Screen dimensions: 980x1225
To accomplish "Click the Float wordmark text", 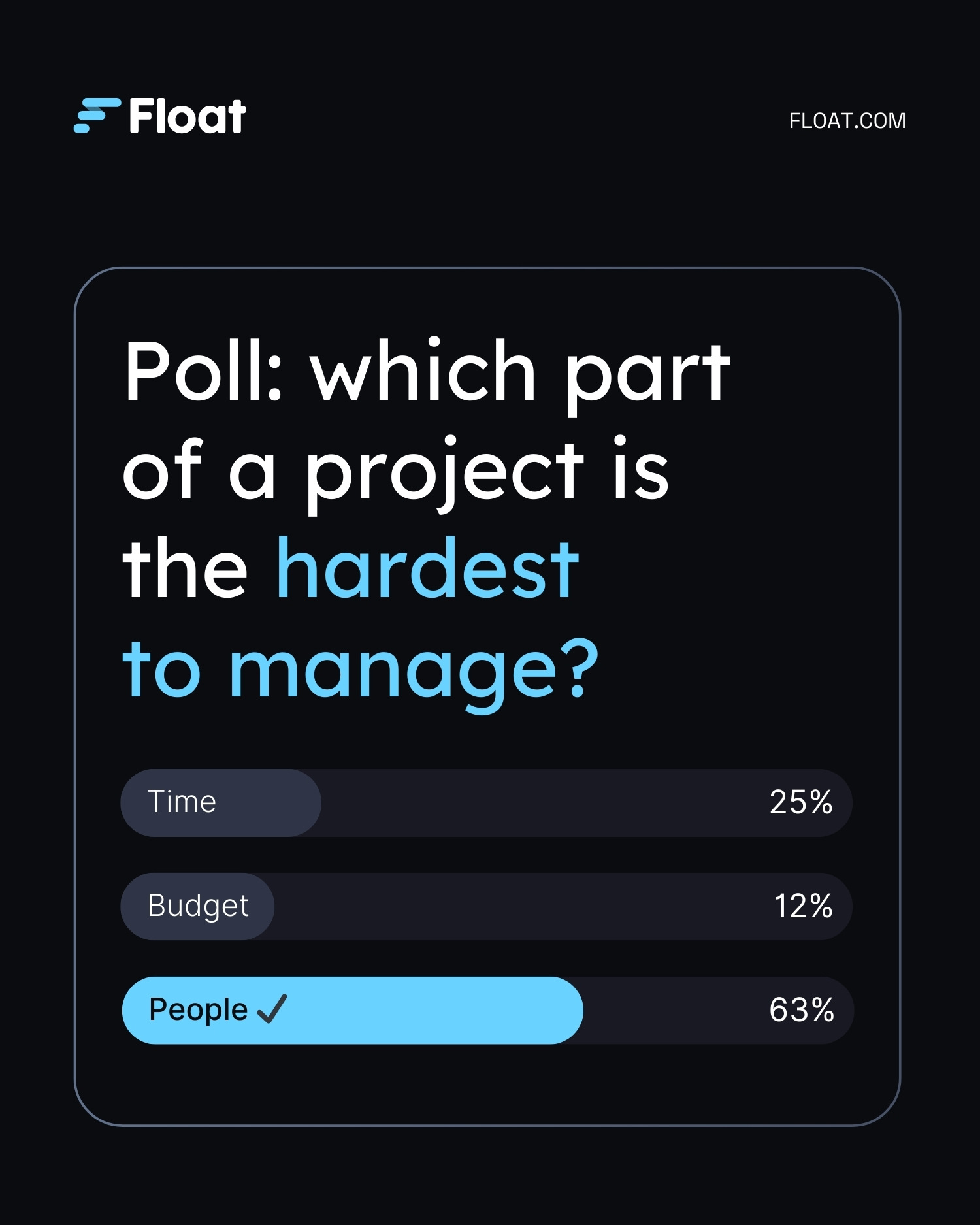I will [x=188, y=117].
